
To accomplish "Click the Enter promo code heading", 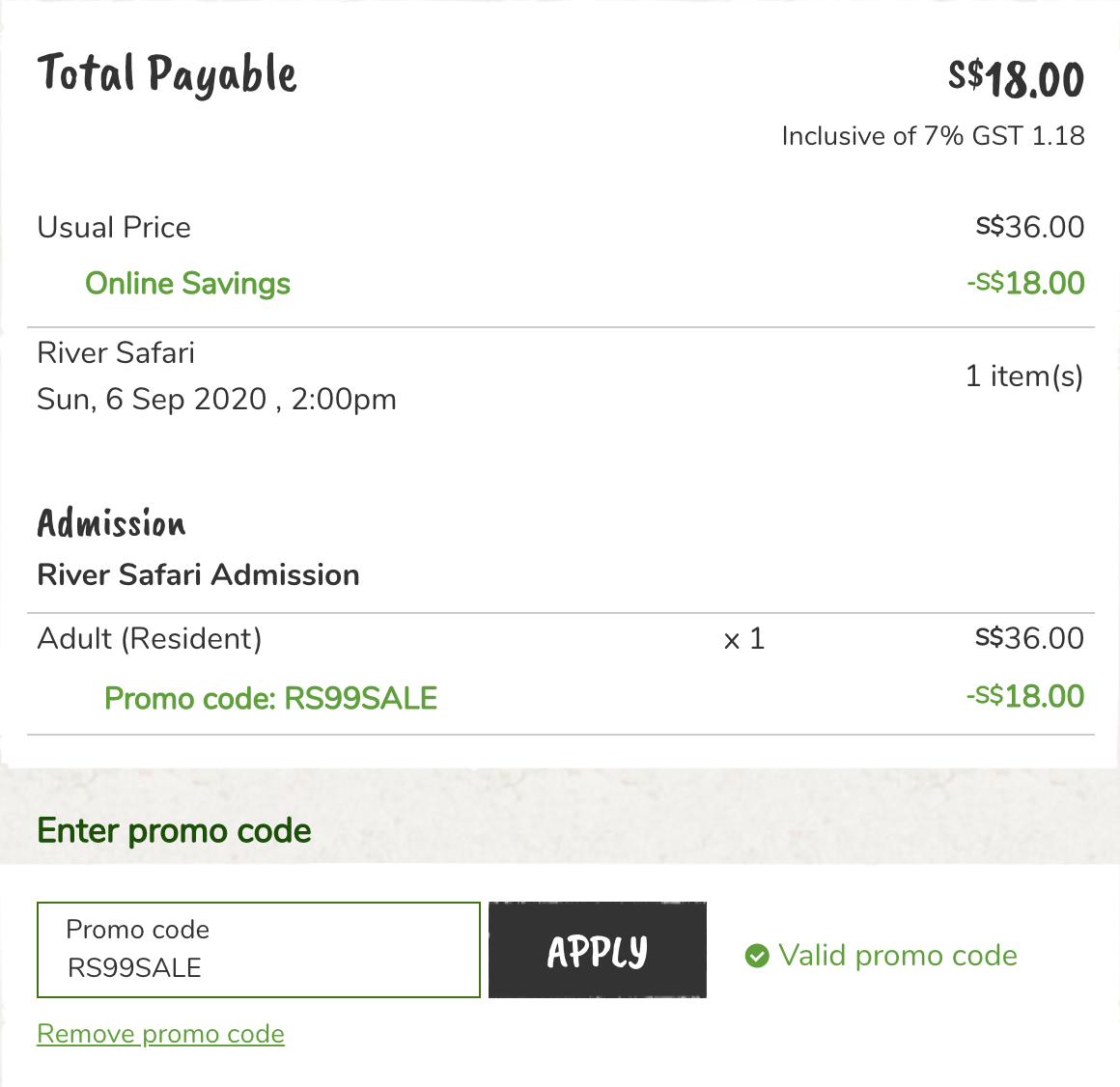I will coord(174,831).
